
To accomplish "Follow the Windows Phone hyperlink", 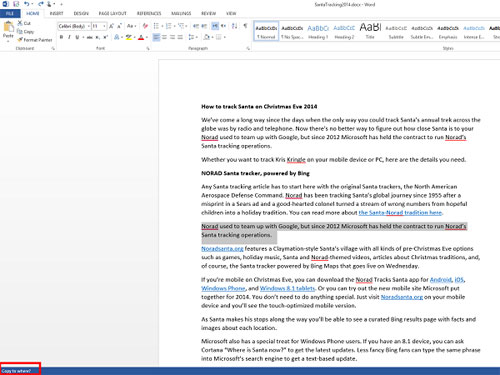I will point(223,288).
